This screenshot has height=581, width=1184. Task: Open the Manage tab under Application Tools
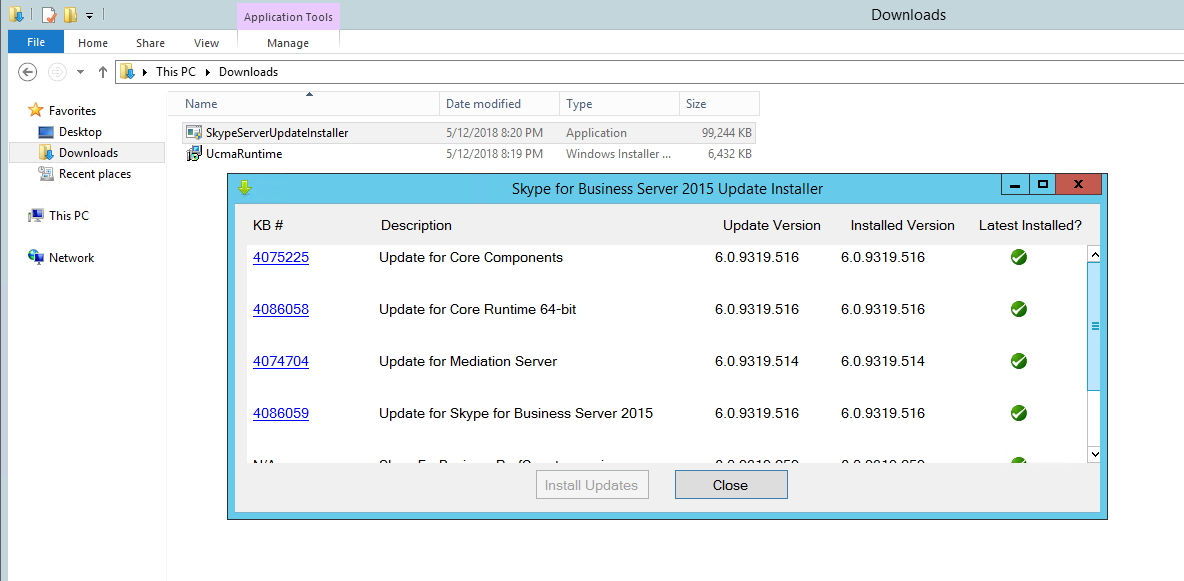(288, 43)
